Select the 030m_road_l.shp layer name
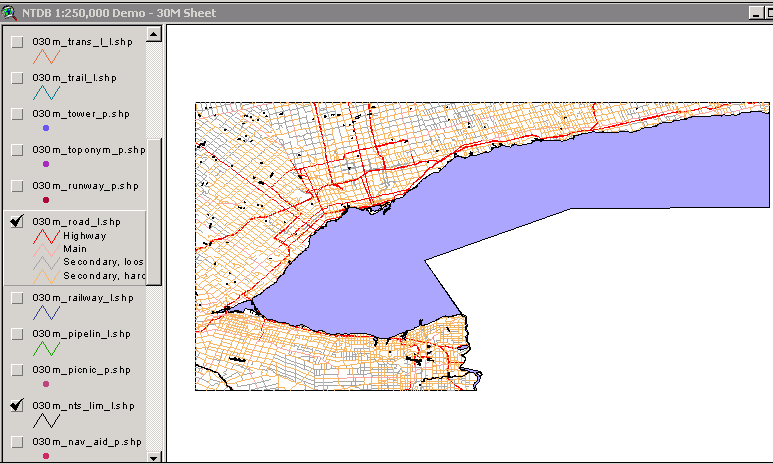The width and height of the screenshot is (773, 464). (76, 222)
